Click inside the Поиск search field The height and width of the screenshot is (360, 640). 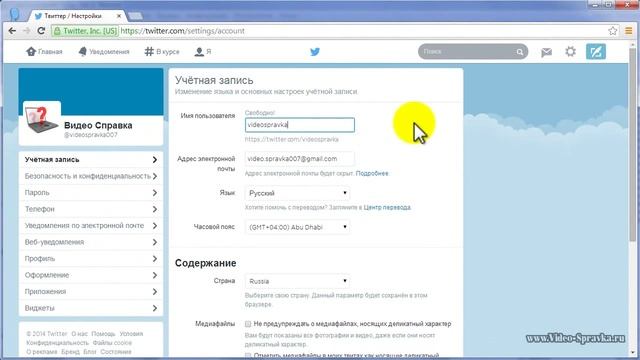(467, 52)
